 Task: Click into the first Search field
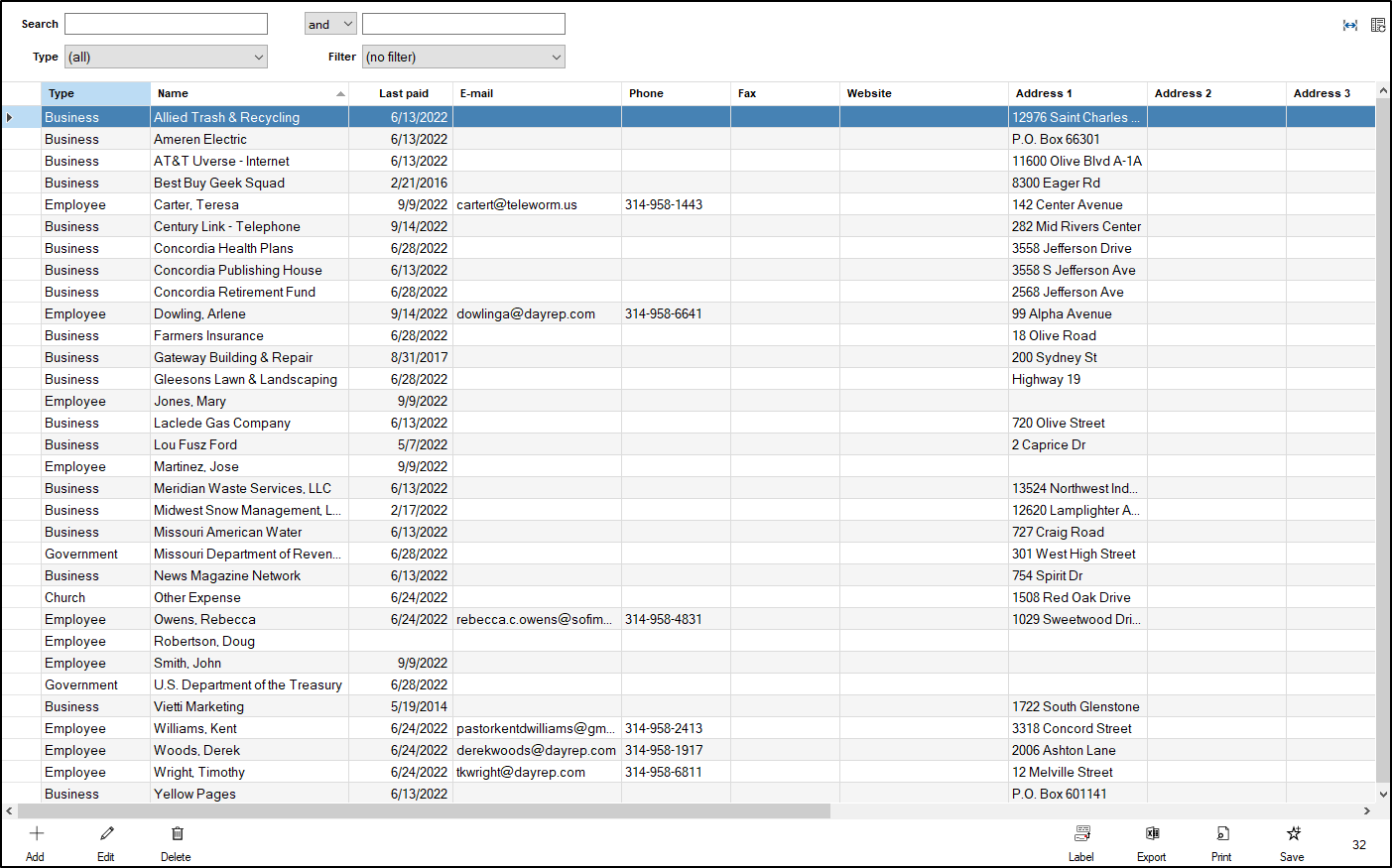click(x=166, y=24)
